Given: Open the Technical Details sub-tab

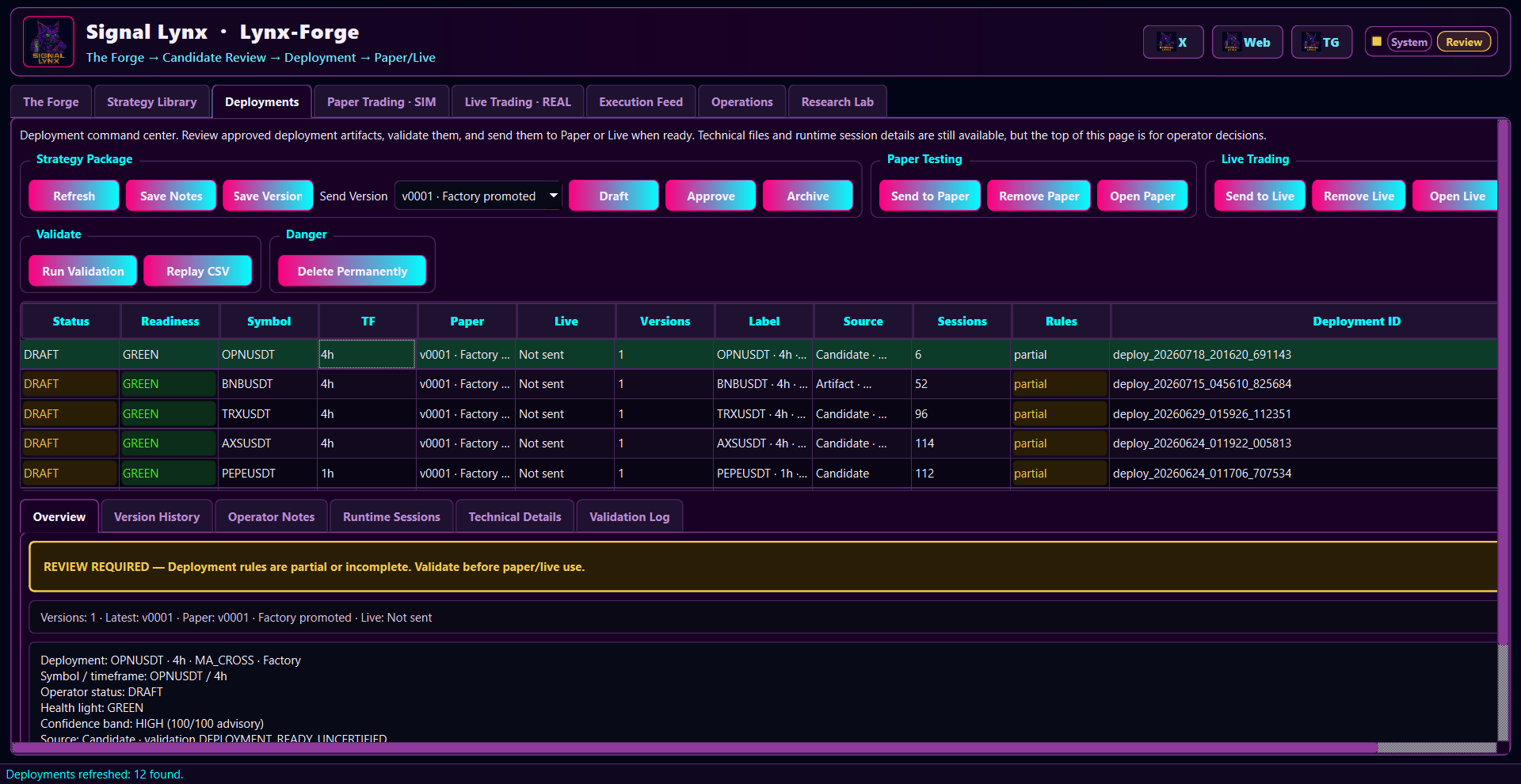Looking at the screenshot, I should (x=515, y=516).
